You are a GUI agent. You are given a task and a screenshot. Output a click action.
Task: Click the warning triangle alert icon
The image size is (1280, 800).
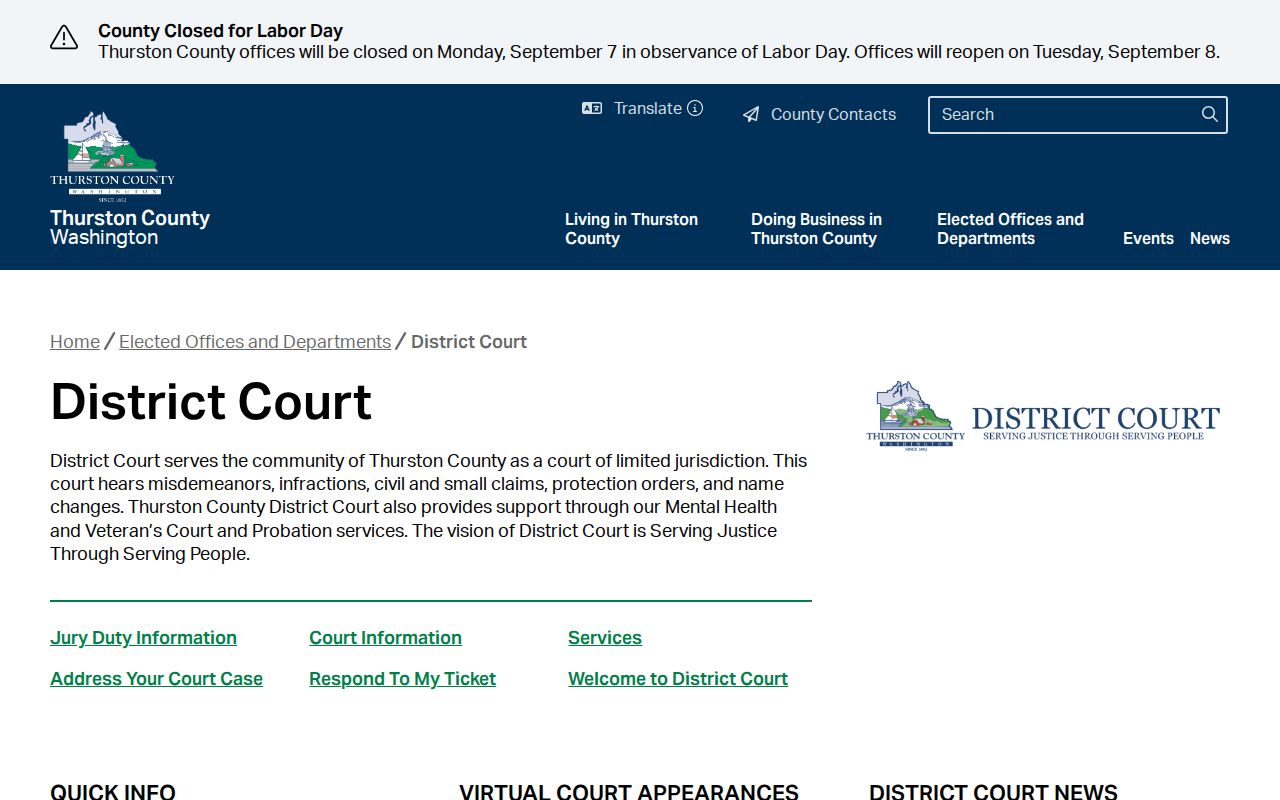pos(64,38)
